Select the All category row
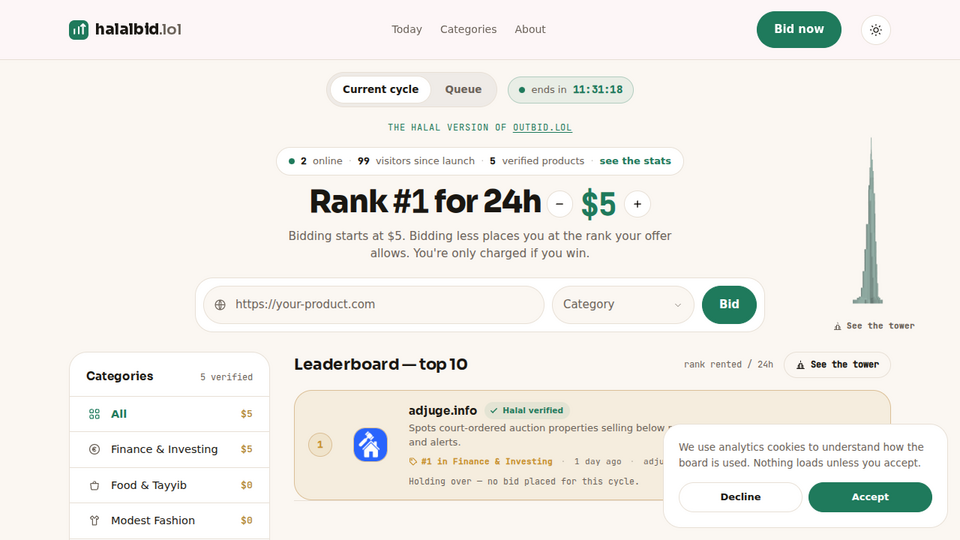This screenshot has height=540, width=960. click(x=170, y=414)
